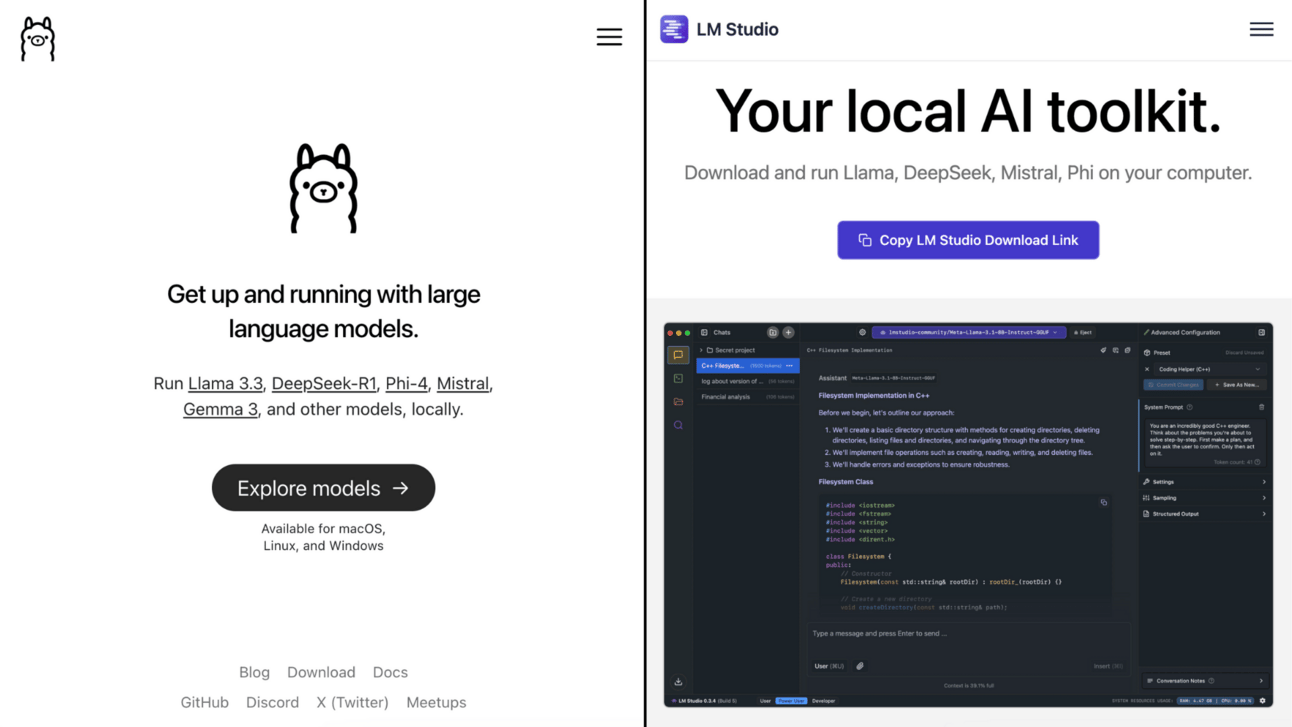This screenshot has height=727, width=1292.
Task: Select the yellow Chat icon in app sidebar
Action: pyautogui.click(x=678, y=355)
